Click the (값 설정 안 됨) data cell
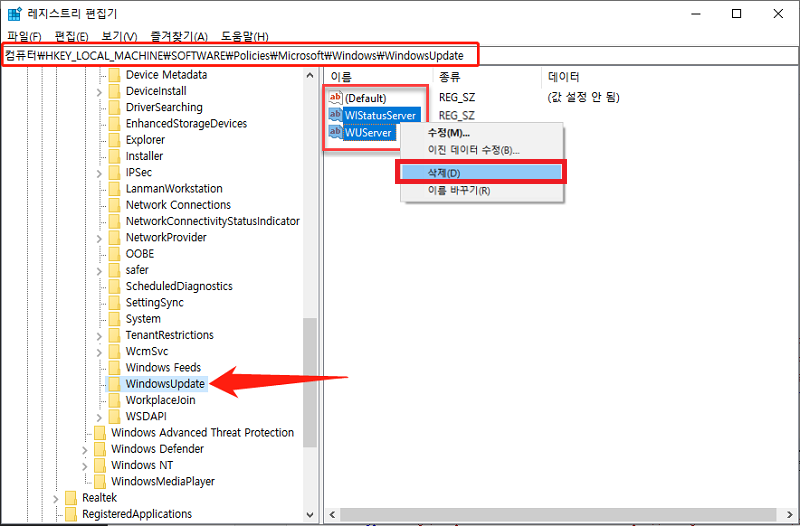Viewport: 800px width, 526px height. (583, 97)
